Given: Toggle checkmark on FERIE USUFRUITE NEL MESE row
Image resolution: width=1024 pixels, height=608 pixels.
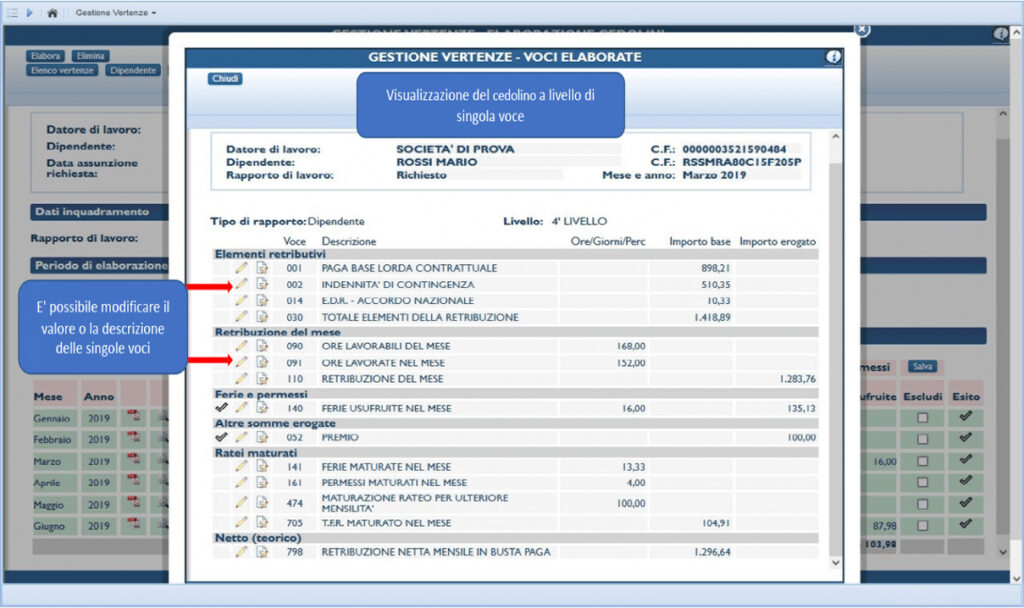Looking at the screenshot, I should pos(221,408).
